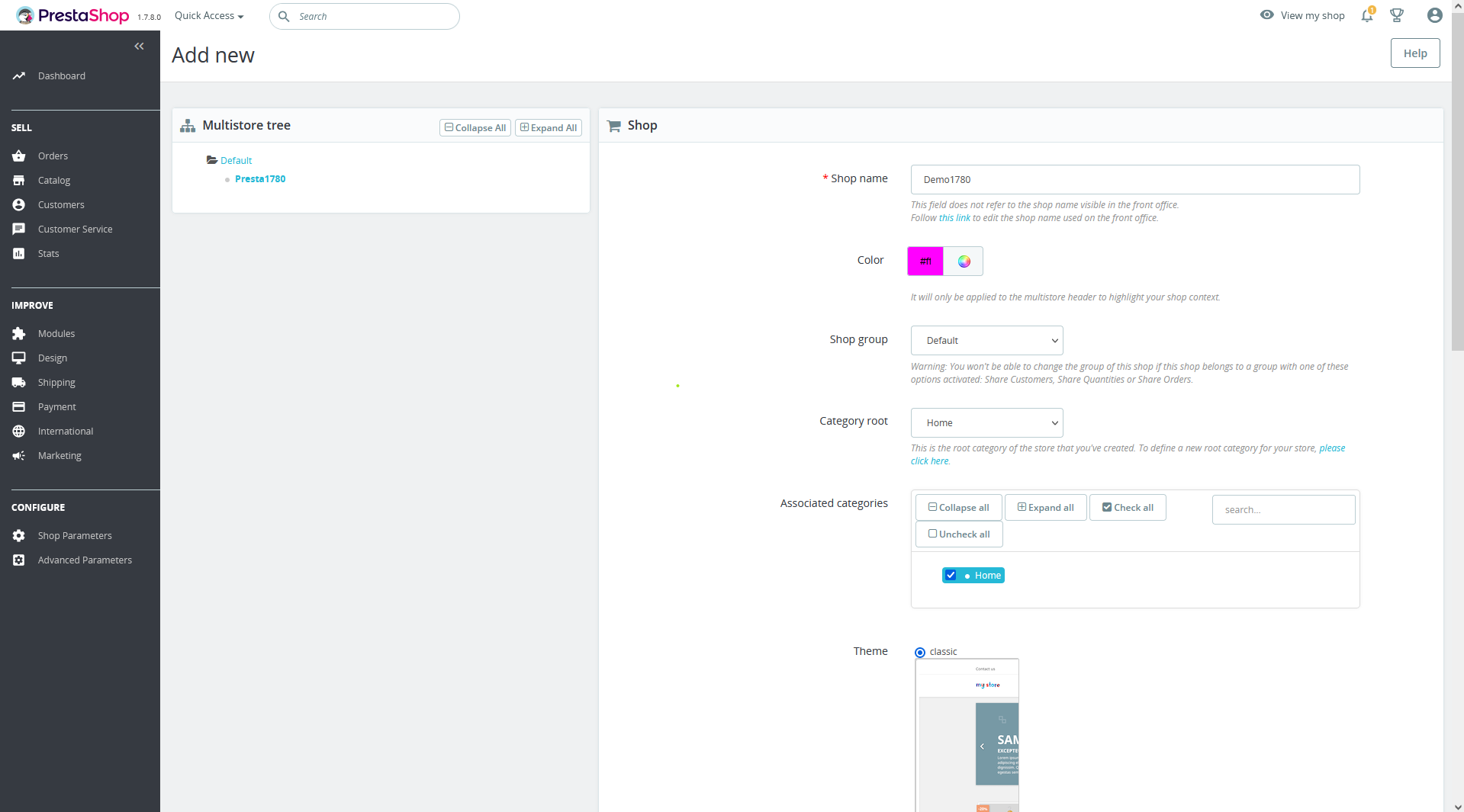Uncheck the Home associated category checkbox
Screen dimensions: 1464x812
950,575
